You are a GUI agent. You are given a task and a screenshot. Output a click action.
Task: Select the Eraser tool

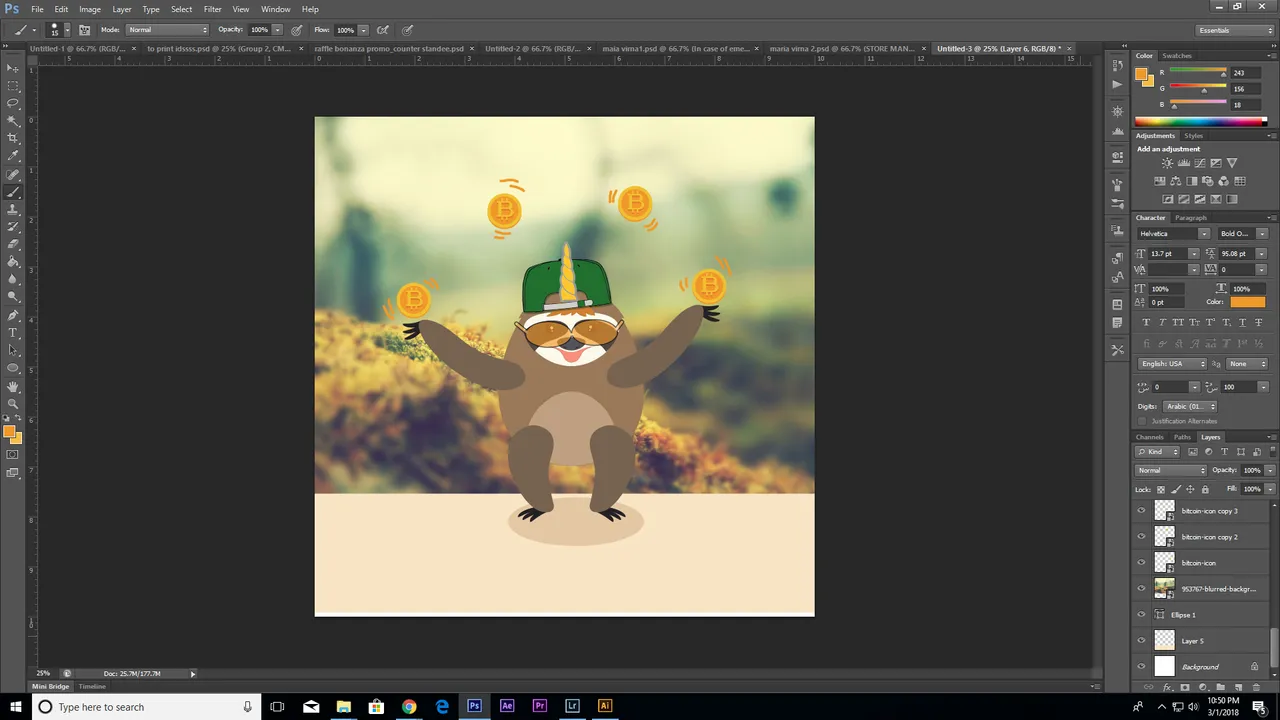click(13, 244)
